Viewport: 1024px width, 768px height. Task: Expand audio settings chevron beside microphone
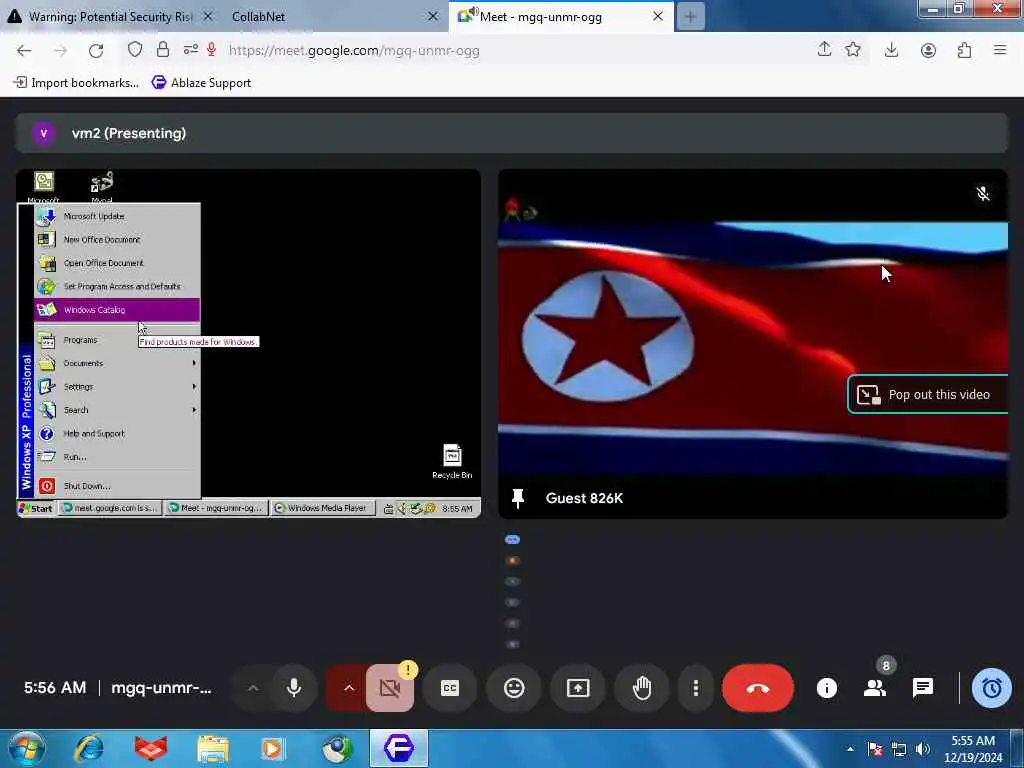(x=253, y=688)
